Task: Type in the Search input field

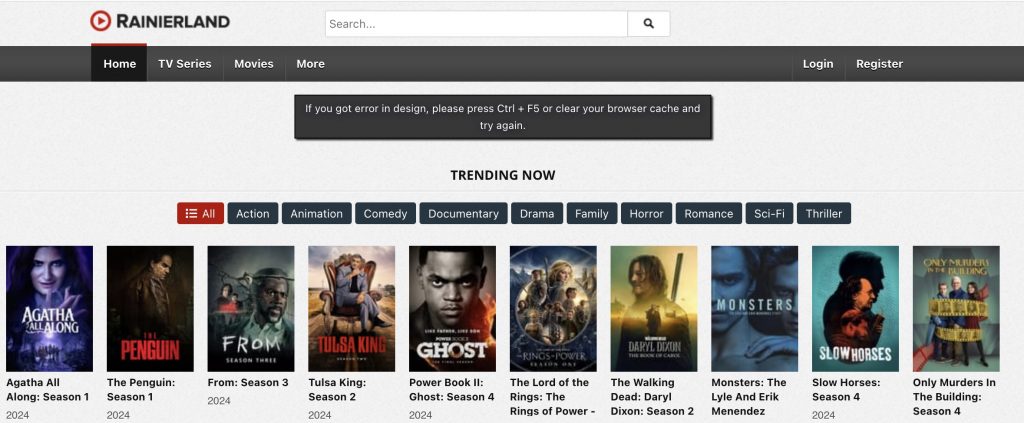Action: click(476, 24)
